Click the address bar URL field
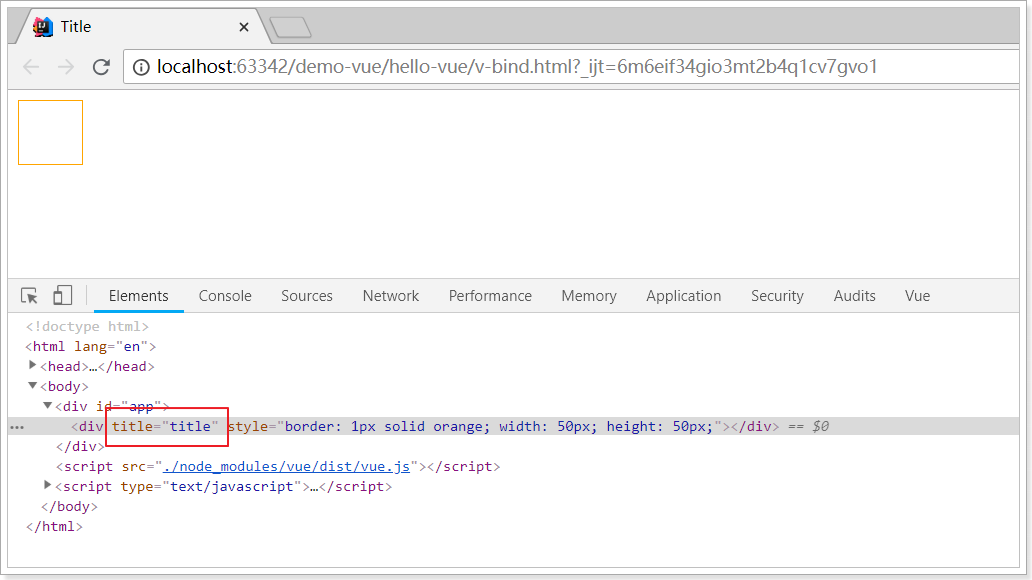 tap(571, 67)
